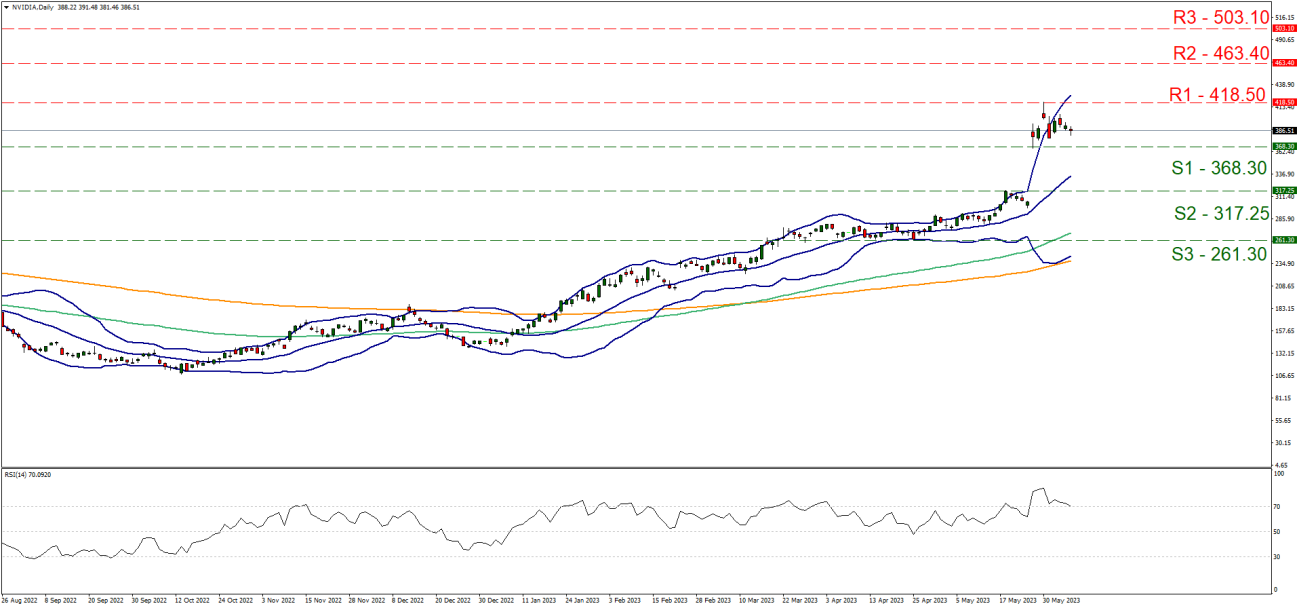Click the RSI scale value 70
Screen dimensions: 1299x608
1278,508
